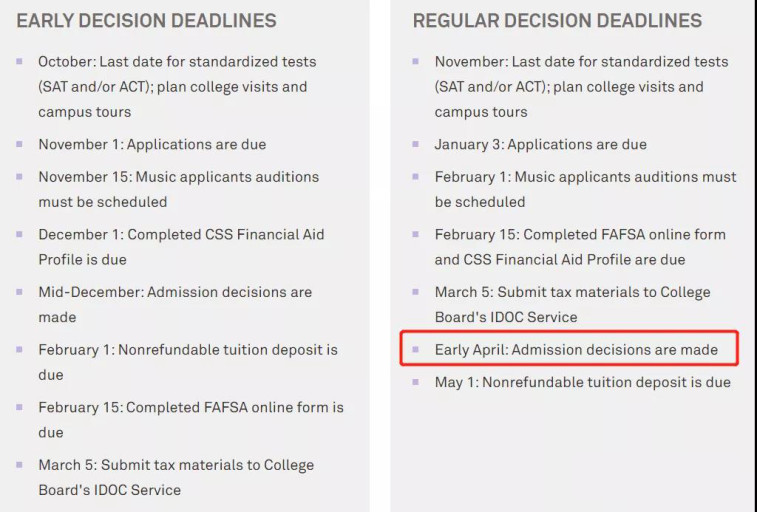The width and height of the screenshot is (757, 512).
Task: Select the November 15 music auditions item
Action: click(179, 189)
